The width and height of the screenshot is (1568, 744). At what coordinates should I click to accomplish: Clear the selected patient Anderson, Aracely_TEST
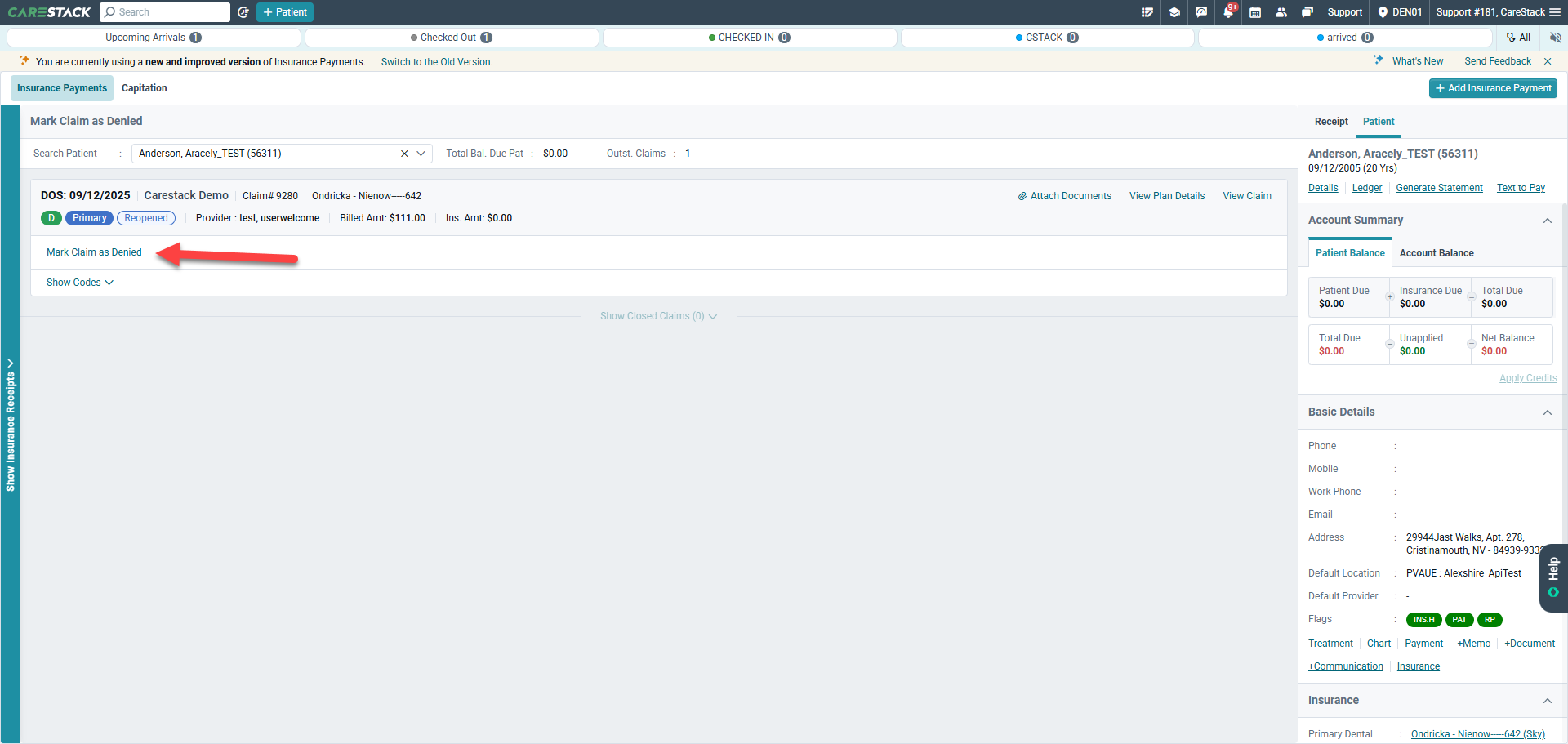click(404, 154)
